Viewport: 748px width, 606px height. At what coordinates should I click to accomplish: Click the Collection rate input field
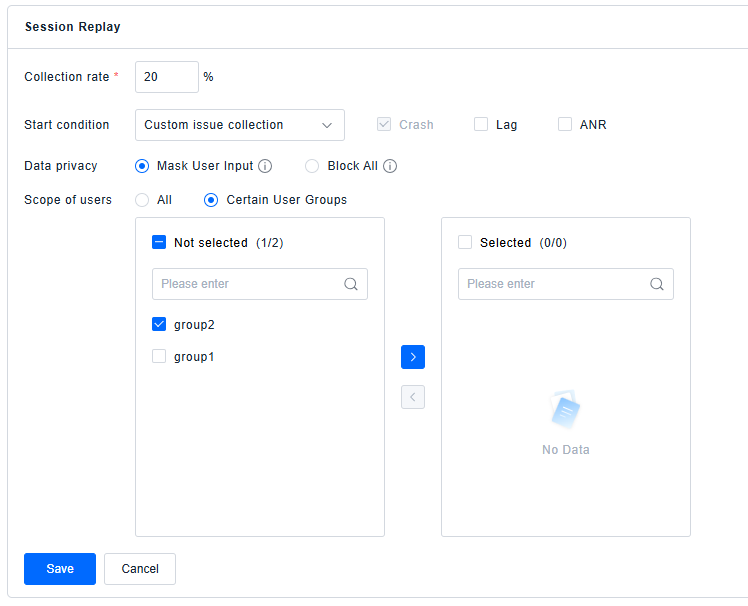(x=166, y=77)
